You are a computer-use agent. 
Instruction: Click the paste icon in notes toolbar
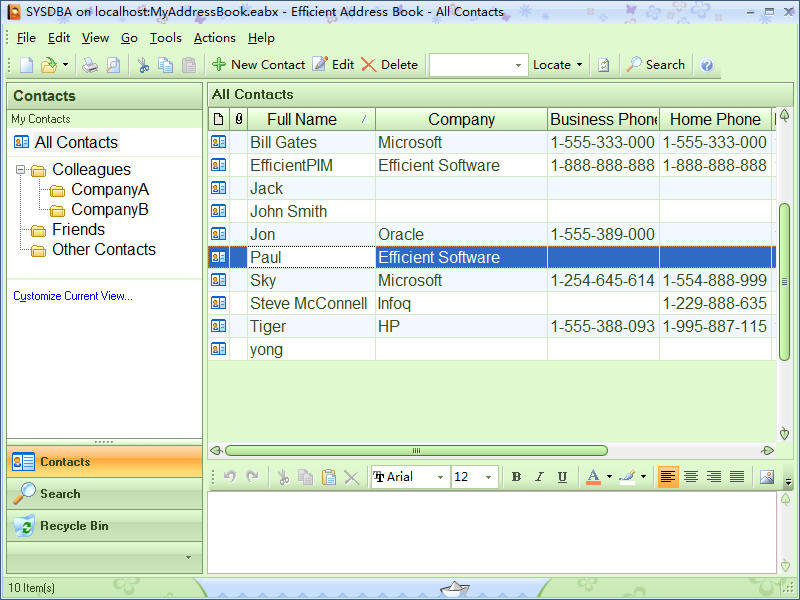click(x=329, y=477)
